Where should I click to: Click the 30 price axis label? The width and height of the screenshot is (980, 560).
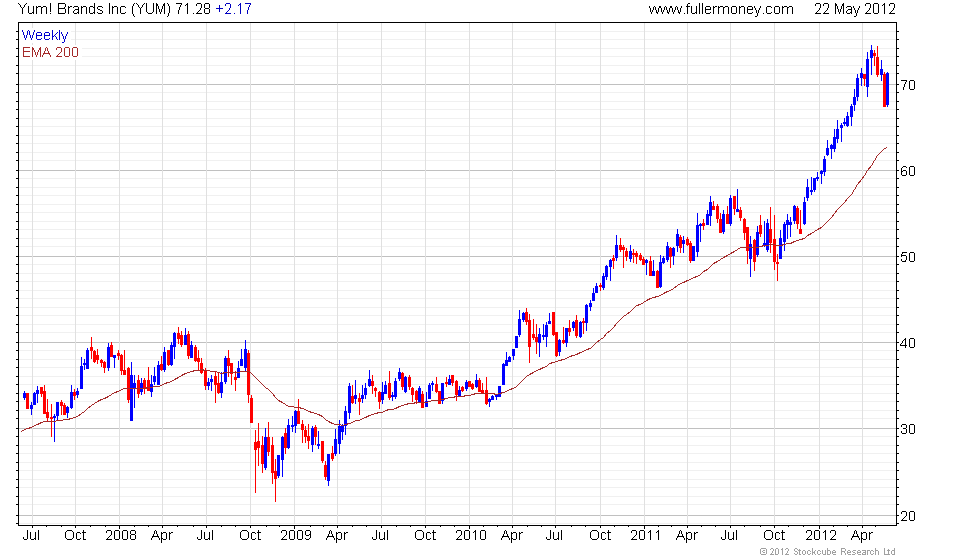[x=908, y=429]
